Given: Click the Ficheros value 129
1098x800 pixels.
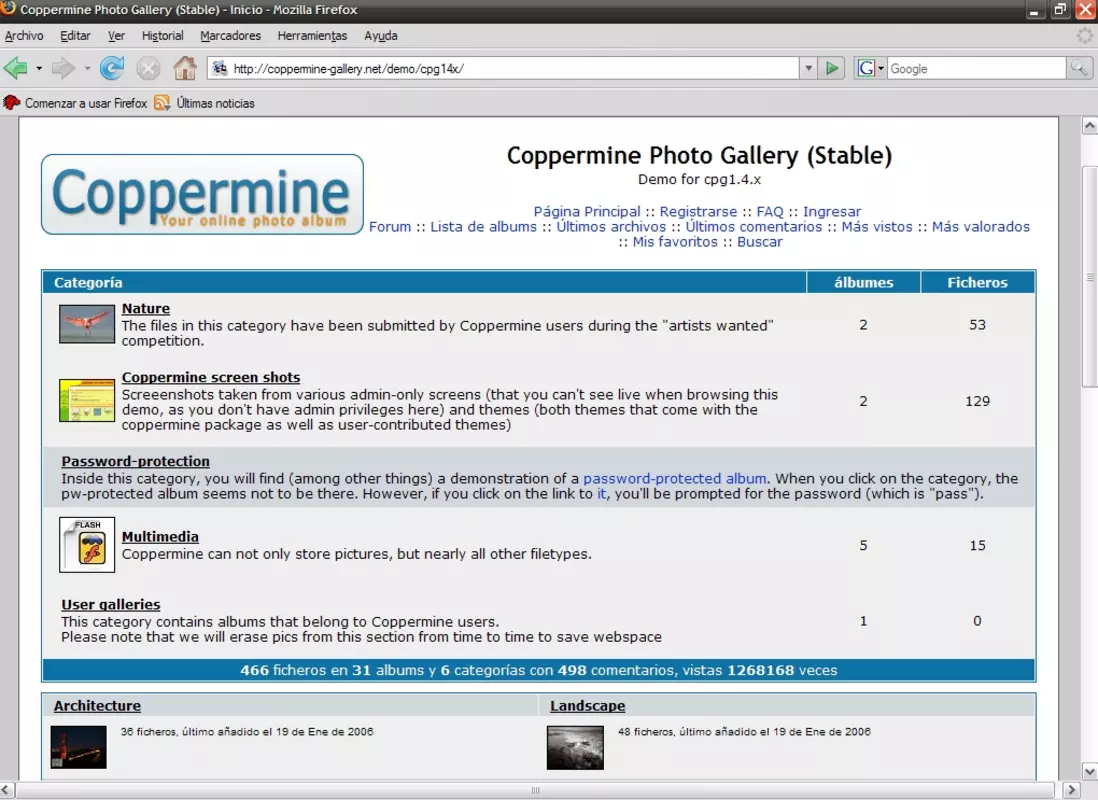Looking at the screenshot, I should point(978,401).
